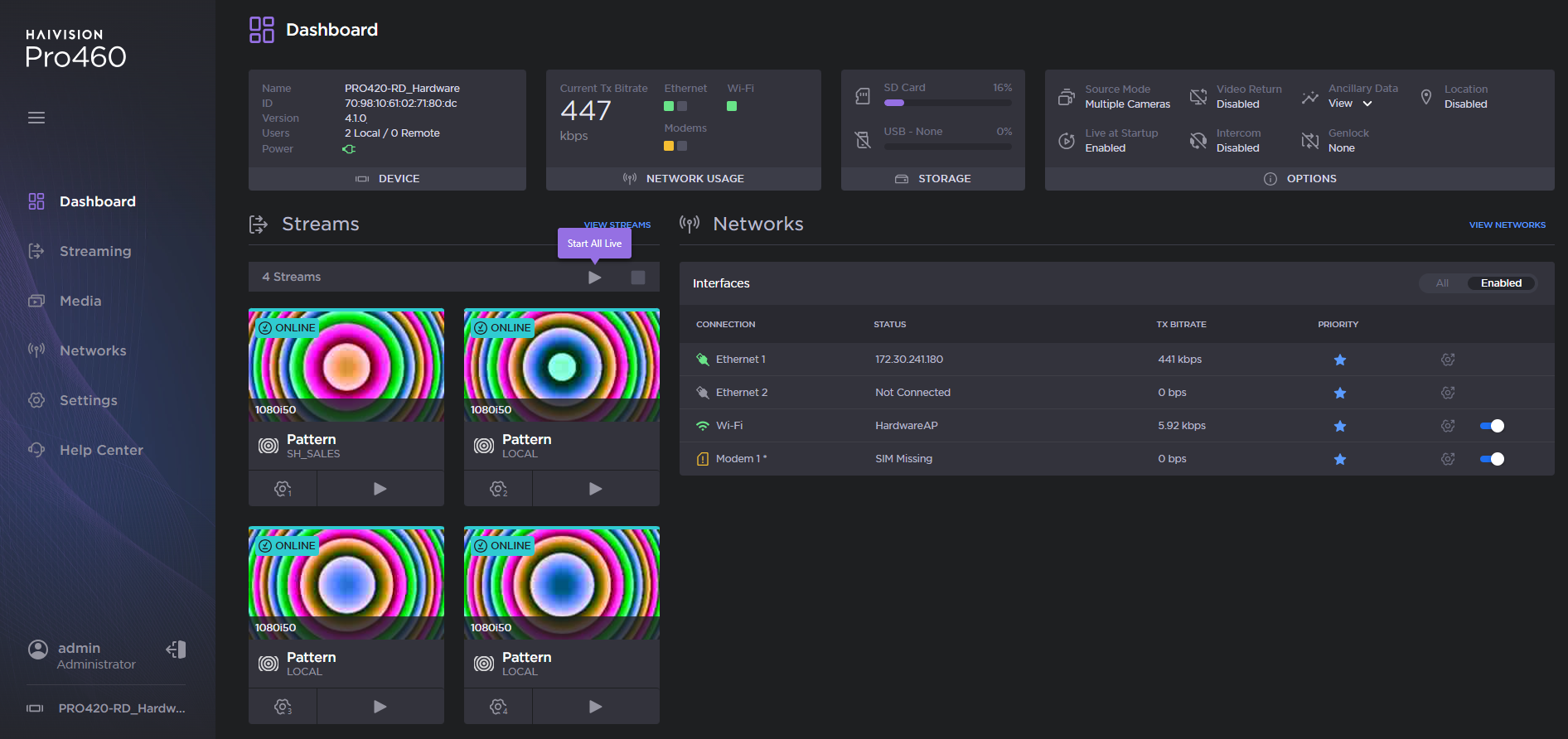This screenshot has width=1568, height=739.
Task: Open the Help Center page
Action: click(101, 450)
